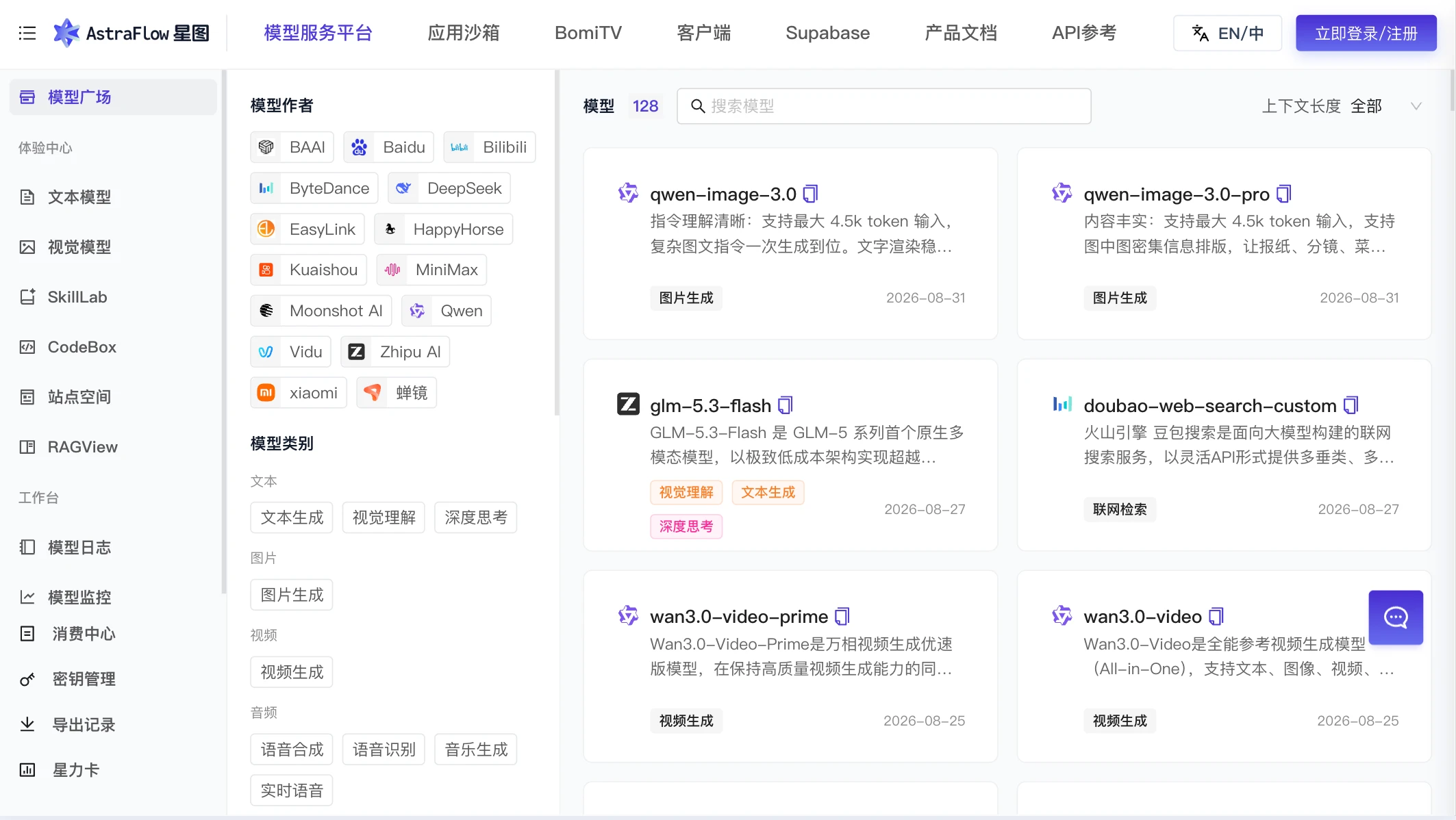Filter by author Moonshot AI
This screenshot has height=820, width=1456.
321,311
